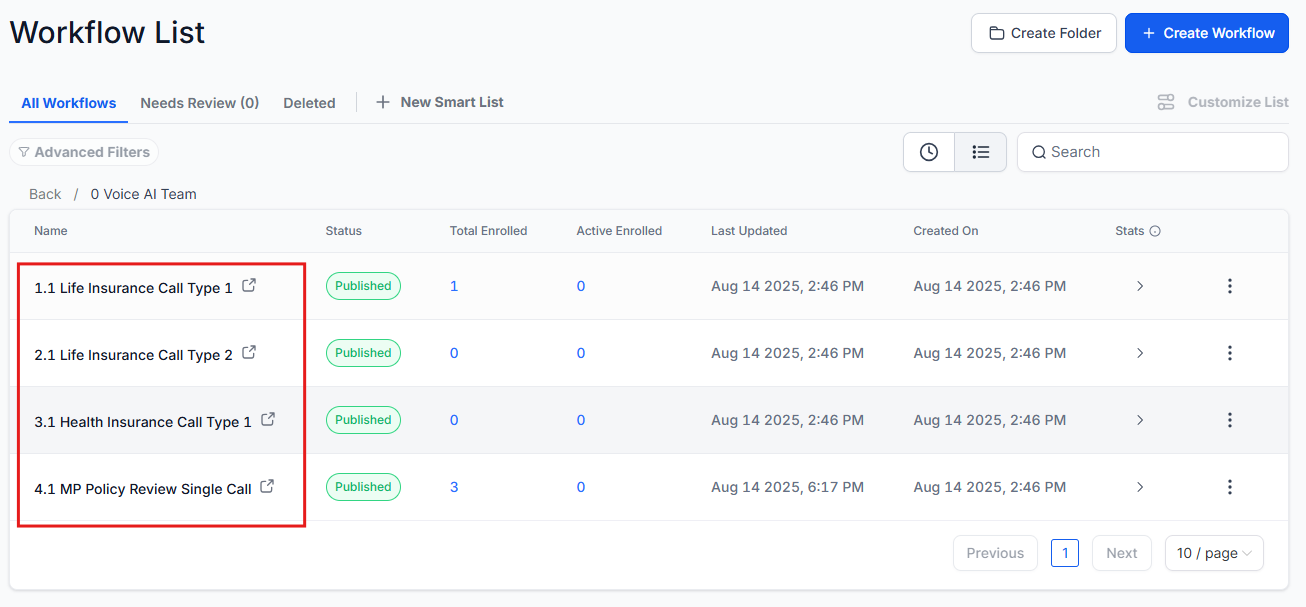Open the 10 / page dropdown

coord(1214,553)
